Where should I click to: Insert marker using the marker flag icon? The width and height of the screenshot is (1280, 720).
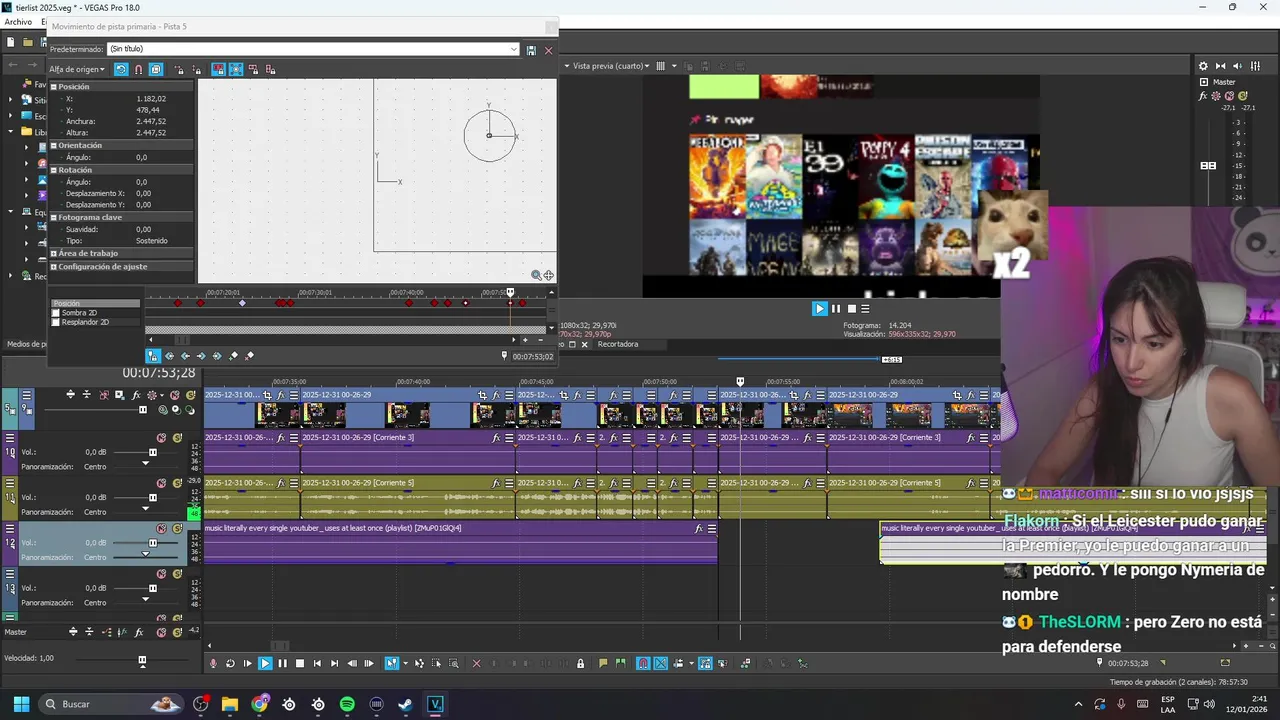pos(603,663)
